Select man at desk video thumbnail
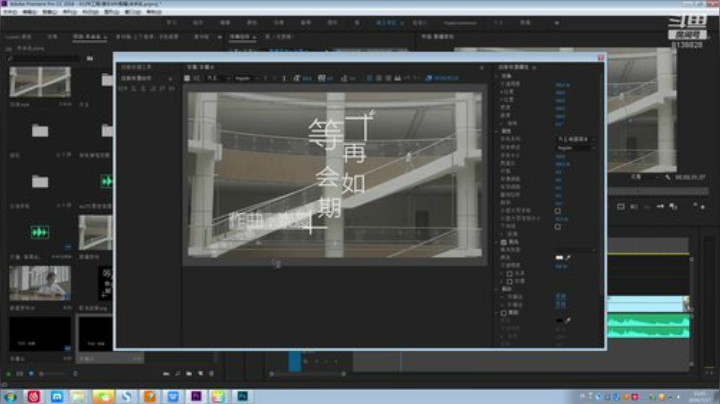This screenshot has height=404, width=720. click(40, 283)
